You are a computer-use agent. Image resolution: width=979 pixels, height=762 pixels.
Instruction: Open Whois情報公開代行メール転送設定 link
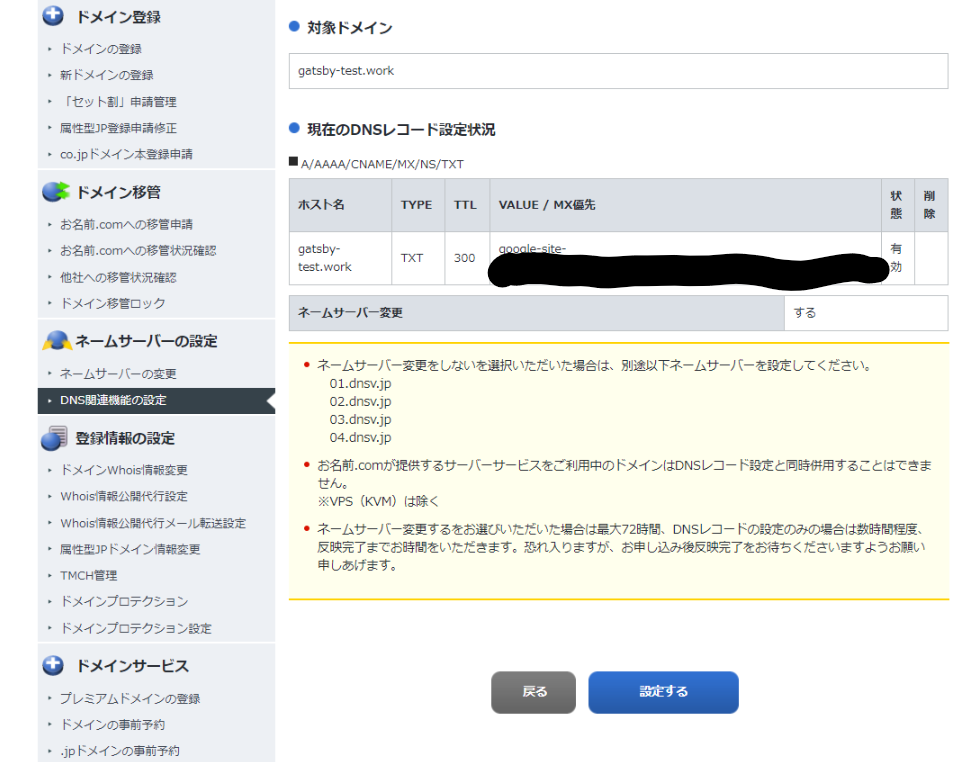tap(153, 523)
